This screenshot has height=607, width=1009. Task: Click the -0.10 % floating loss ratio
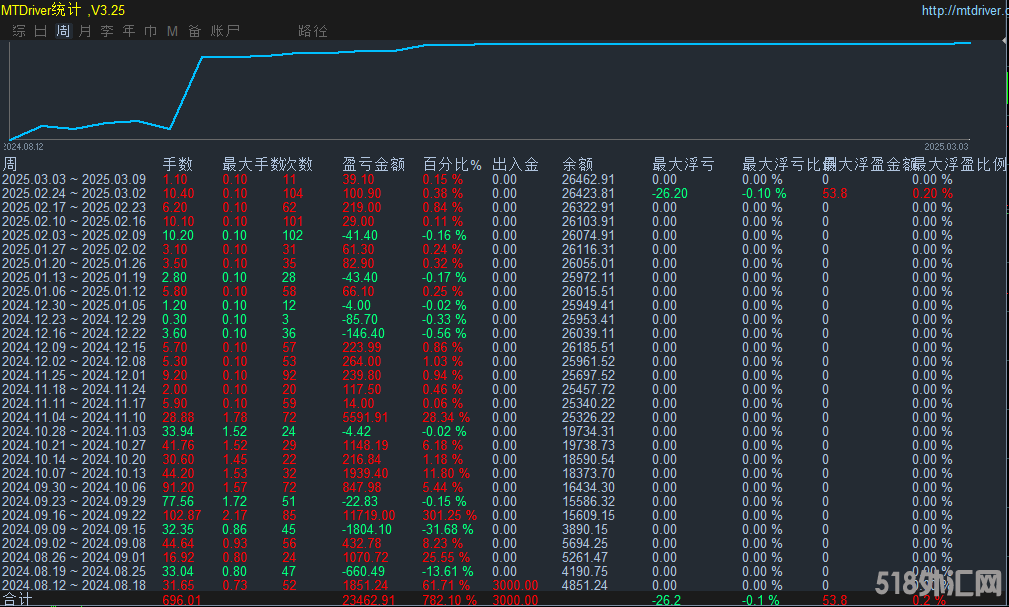(x=764, y=194)
